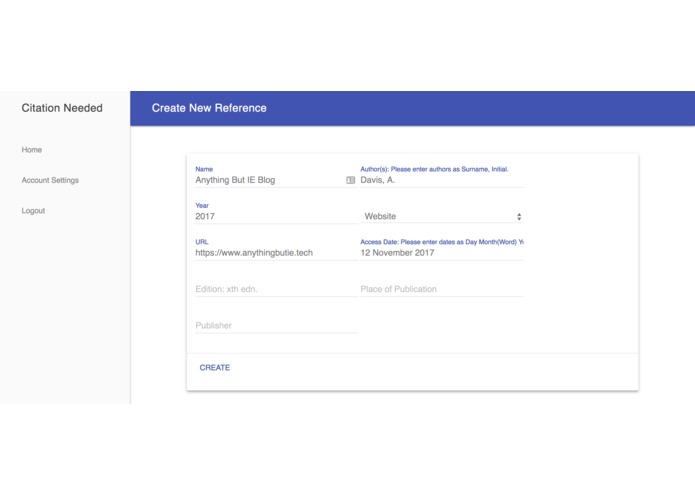
Task: Focus the Author(s) field containing Davis, A.
Action: click(x=441, y=180)
